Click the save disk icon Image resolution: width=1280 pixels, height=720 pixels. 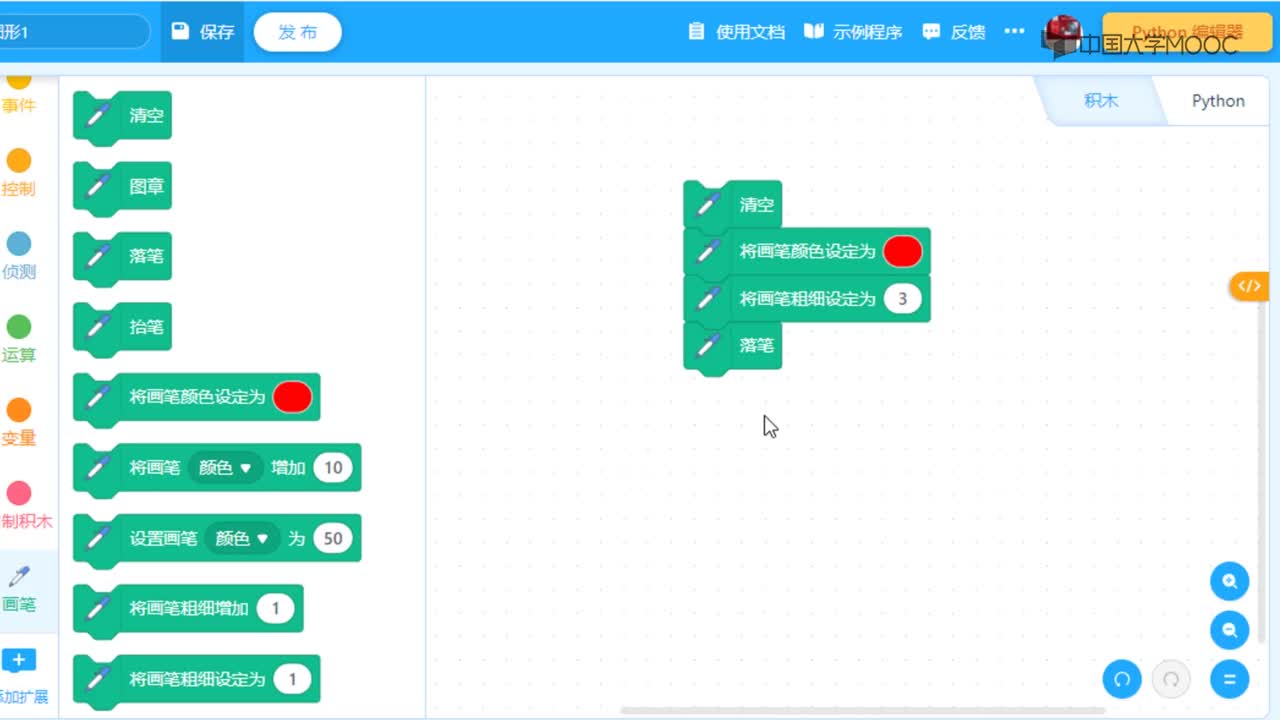click(180, 32)
